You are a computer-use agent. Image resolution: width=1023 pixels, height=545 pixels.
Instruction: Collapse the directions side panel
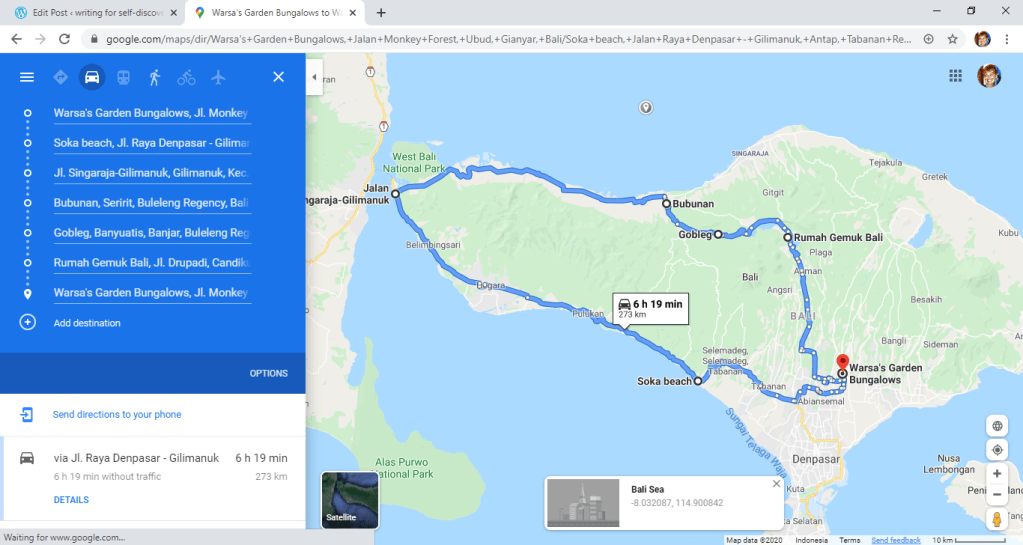tap(314, 77)
